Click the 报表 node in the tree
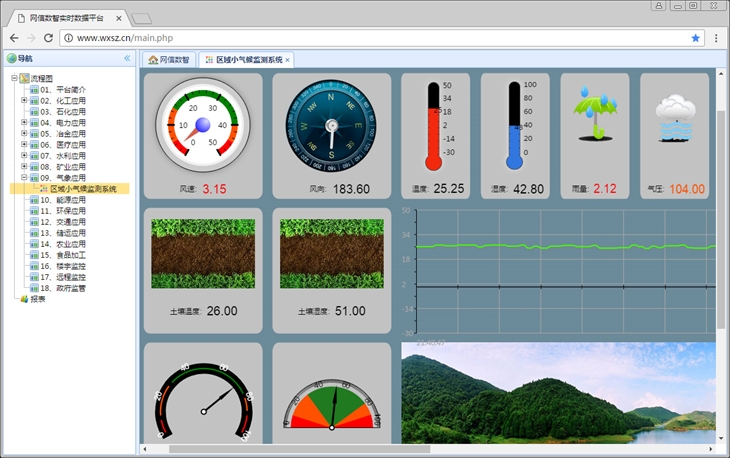Image resolution: width=730 pixels, height=458 pixels. (38, 299)
